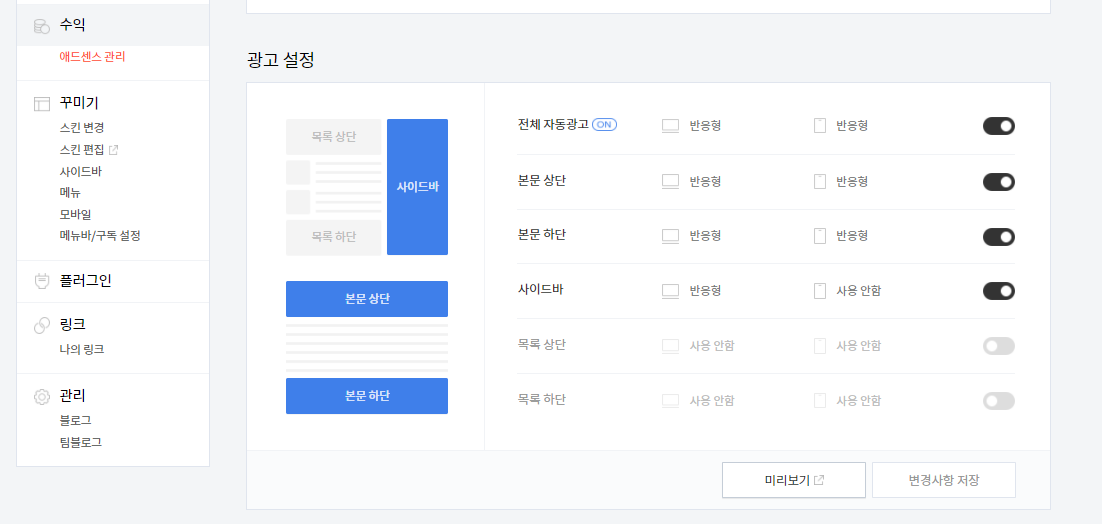Click the layout icon beside 꾸미기
This screenshot has width=1102, height=524.
click(41, 104)
